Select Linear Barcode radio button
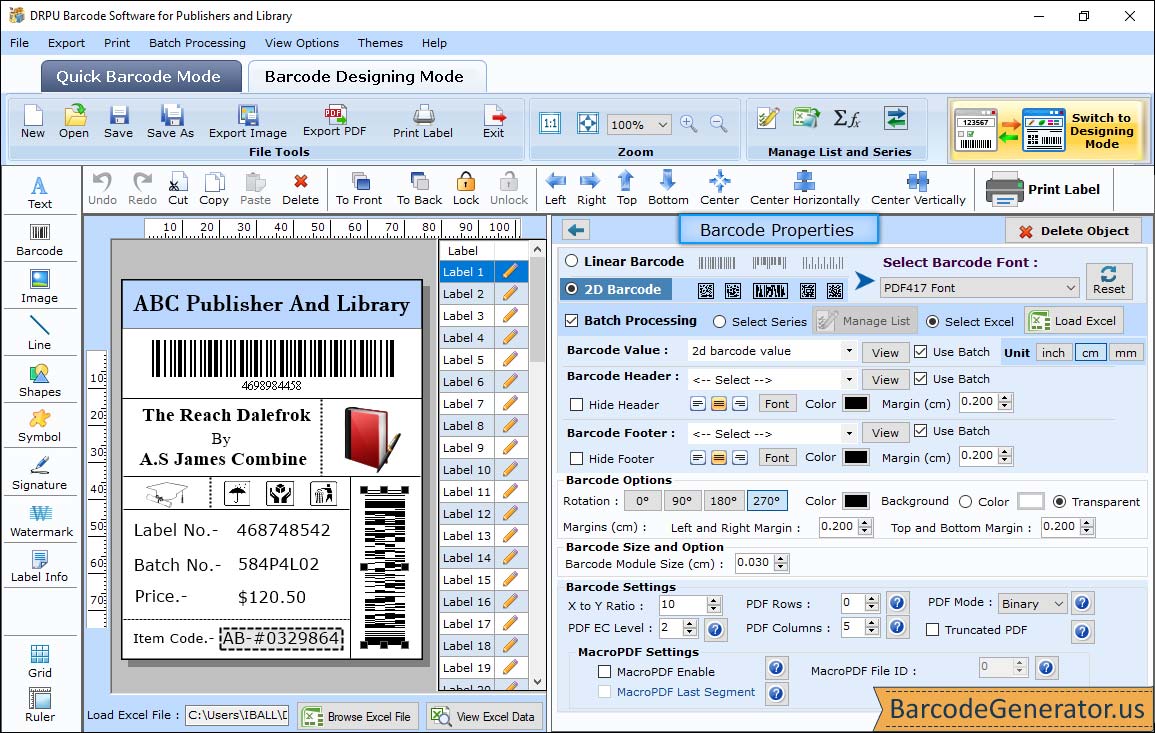Screen dimensions: 1155x733 pos(572,261)
